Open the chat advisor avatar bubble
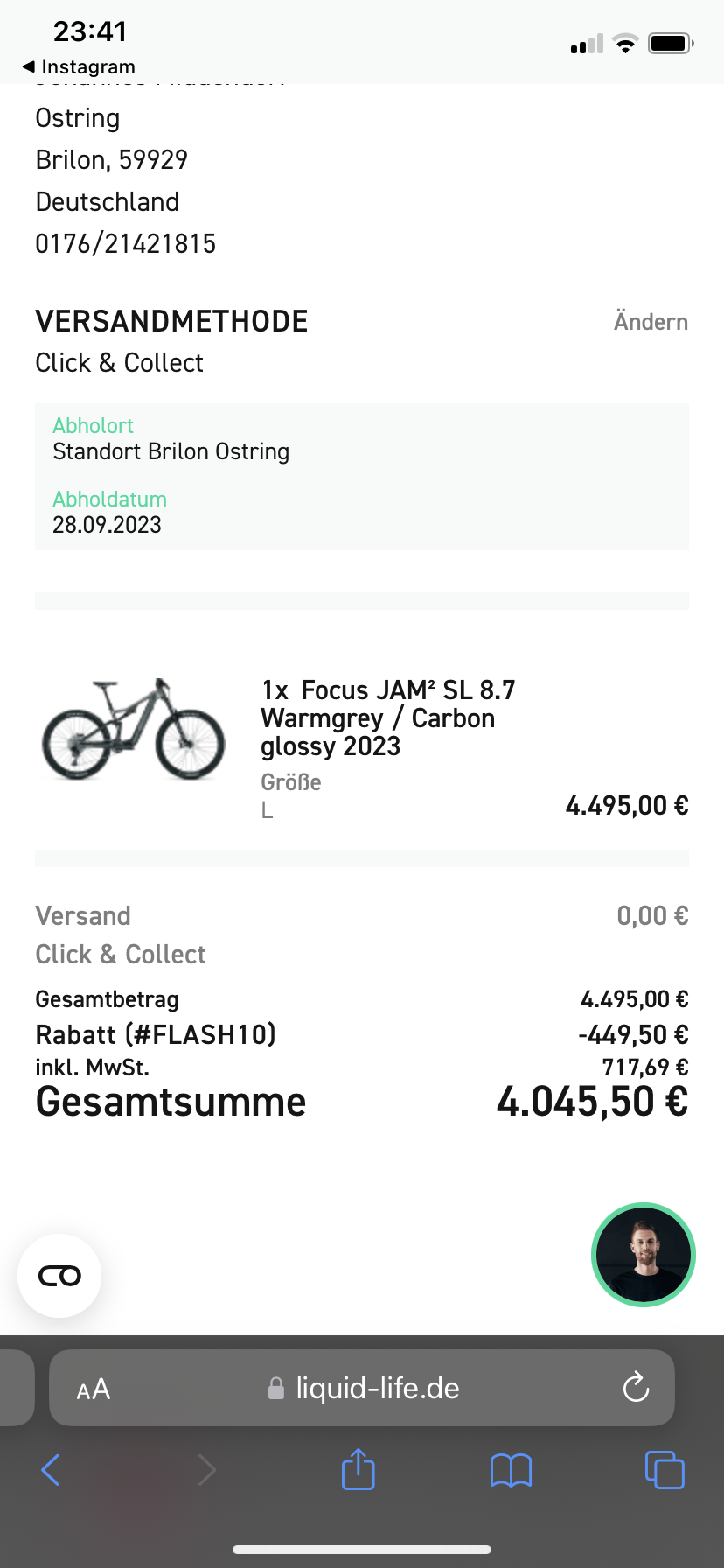The image size is (724, 1568). tap(644, 1255)
